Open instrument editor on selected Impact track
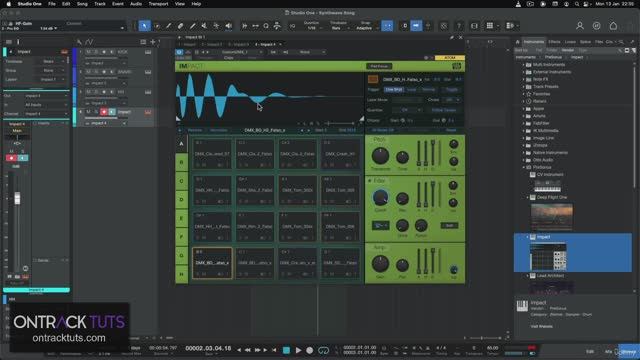This screenshot has width=640, height=360. click(148, 112)
